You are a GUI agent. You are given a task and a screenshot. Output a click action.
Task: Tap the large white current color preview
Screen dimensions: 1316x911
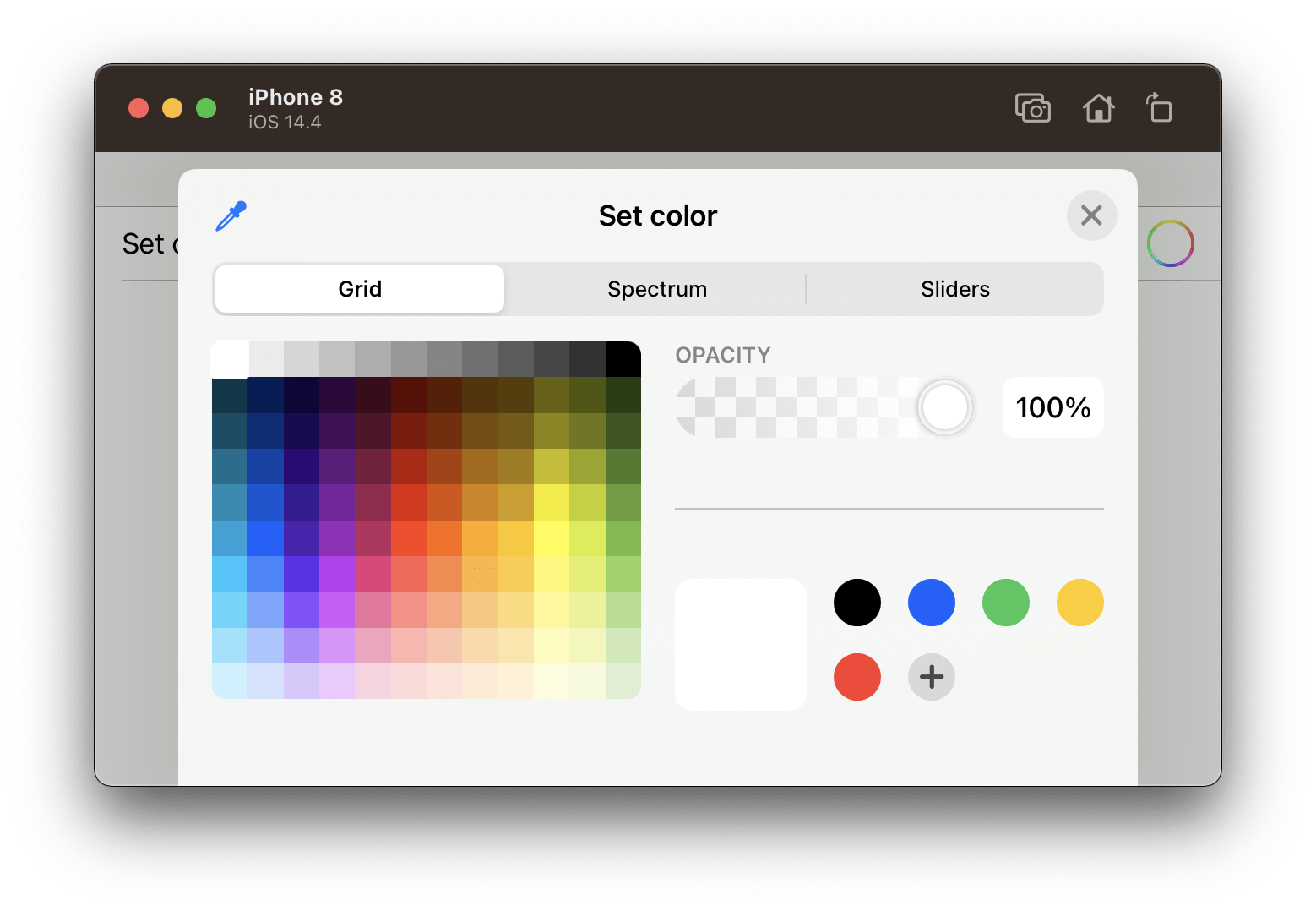(740, 644)
